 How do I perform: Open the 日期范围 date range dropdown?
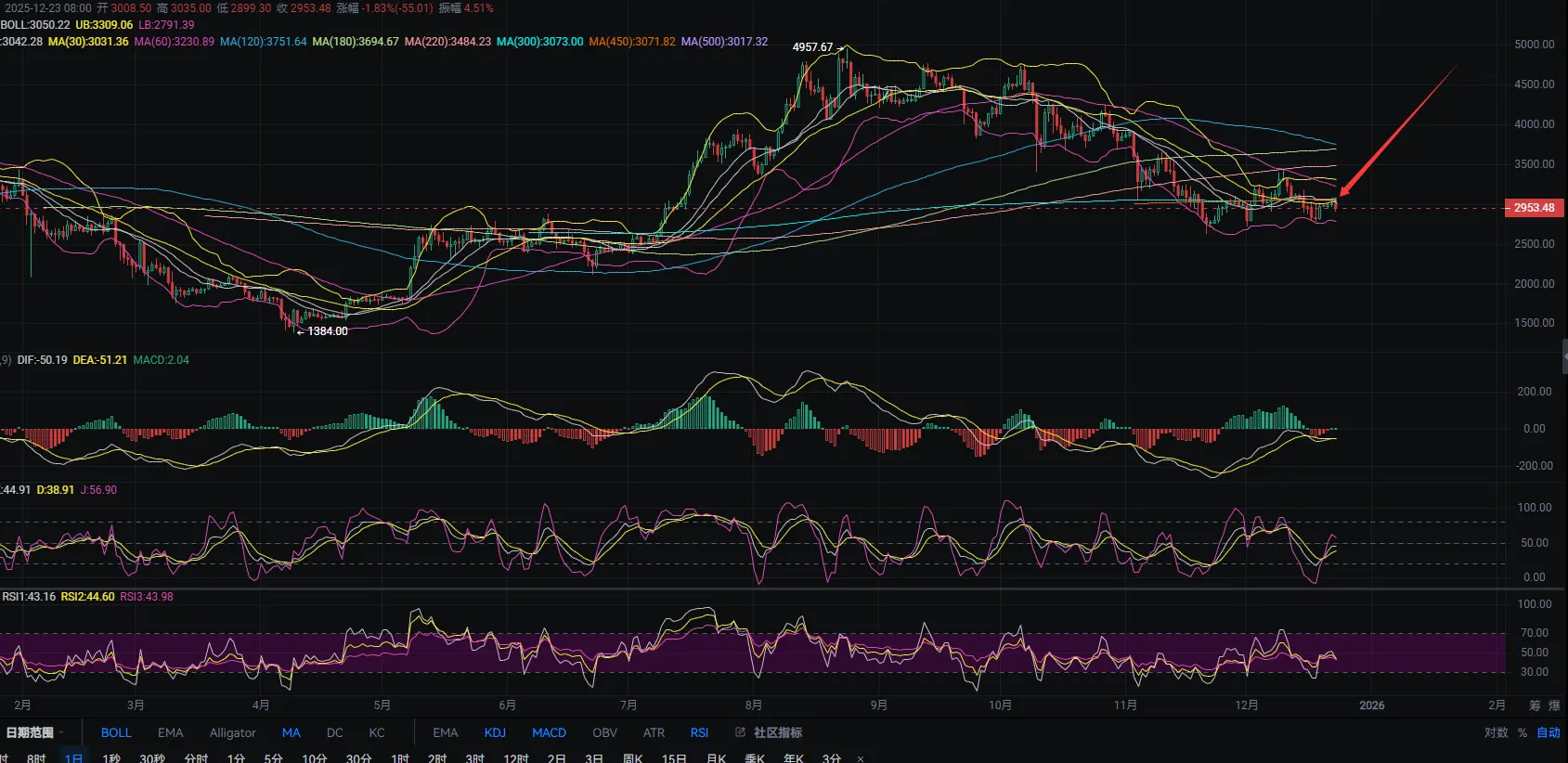tap(34, 732)
